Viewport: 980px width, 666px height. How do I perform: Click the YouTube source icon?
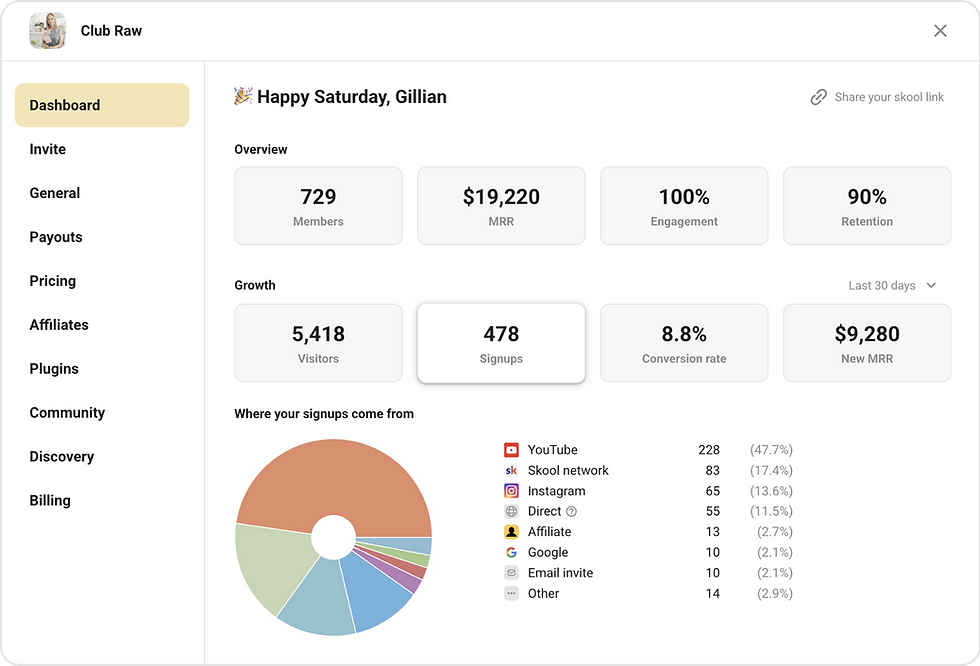[511, 450]
